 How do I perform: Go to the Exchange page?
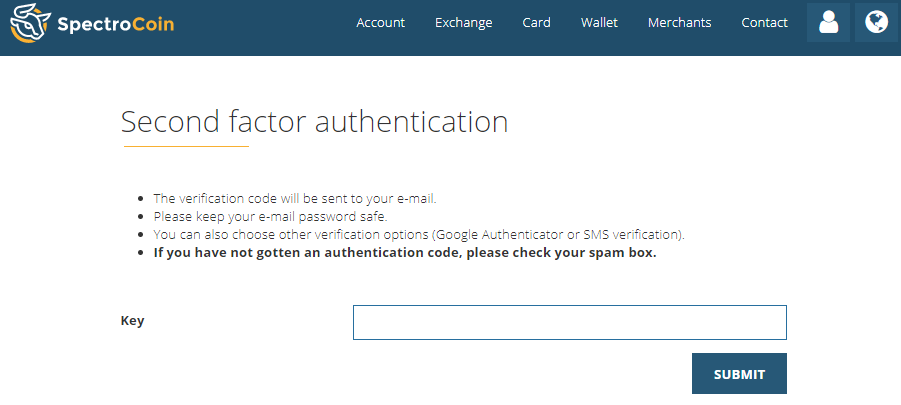[464, 22]
